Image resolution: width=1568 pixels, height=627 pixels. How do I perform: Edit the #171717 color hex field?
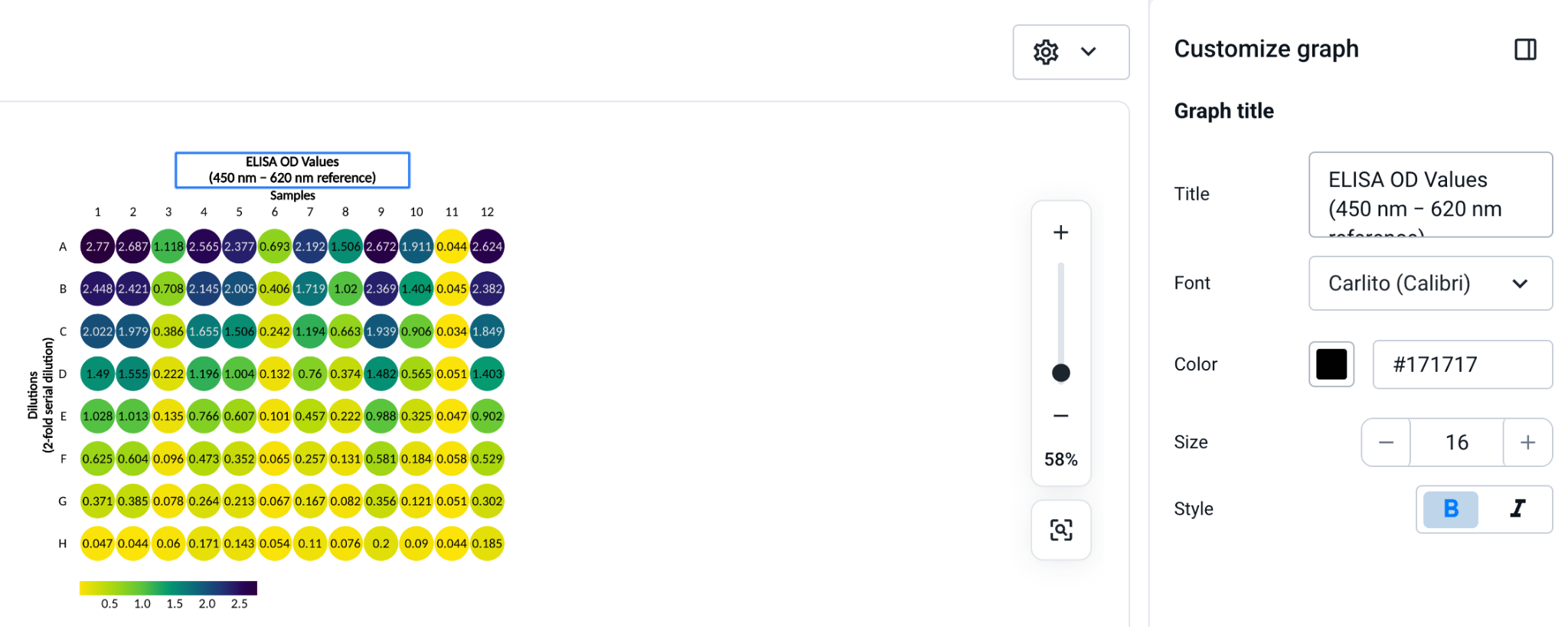click(1462, 364)
